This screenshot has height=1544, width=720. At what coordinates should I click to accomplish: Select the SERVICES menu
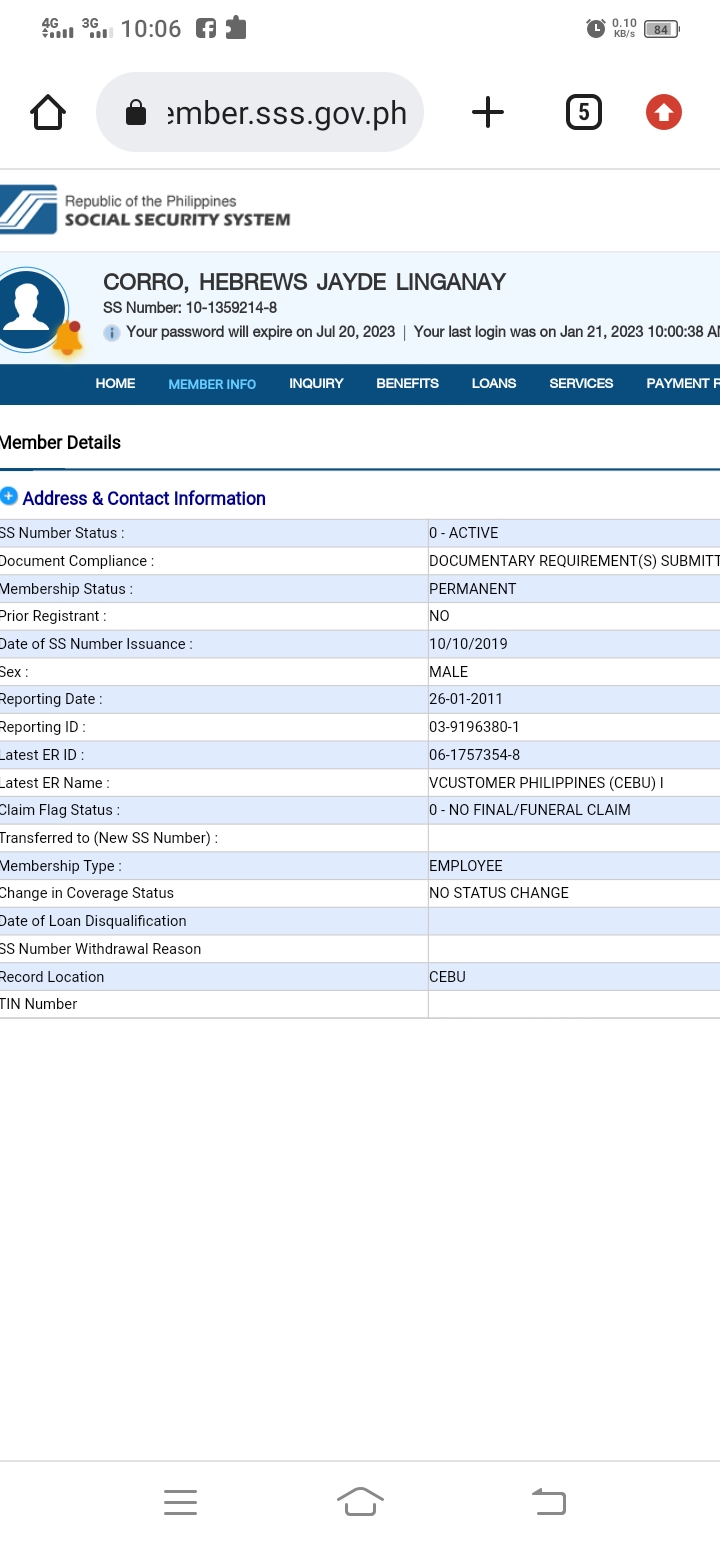point(581,384)
